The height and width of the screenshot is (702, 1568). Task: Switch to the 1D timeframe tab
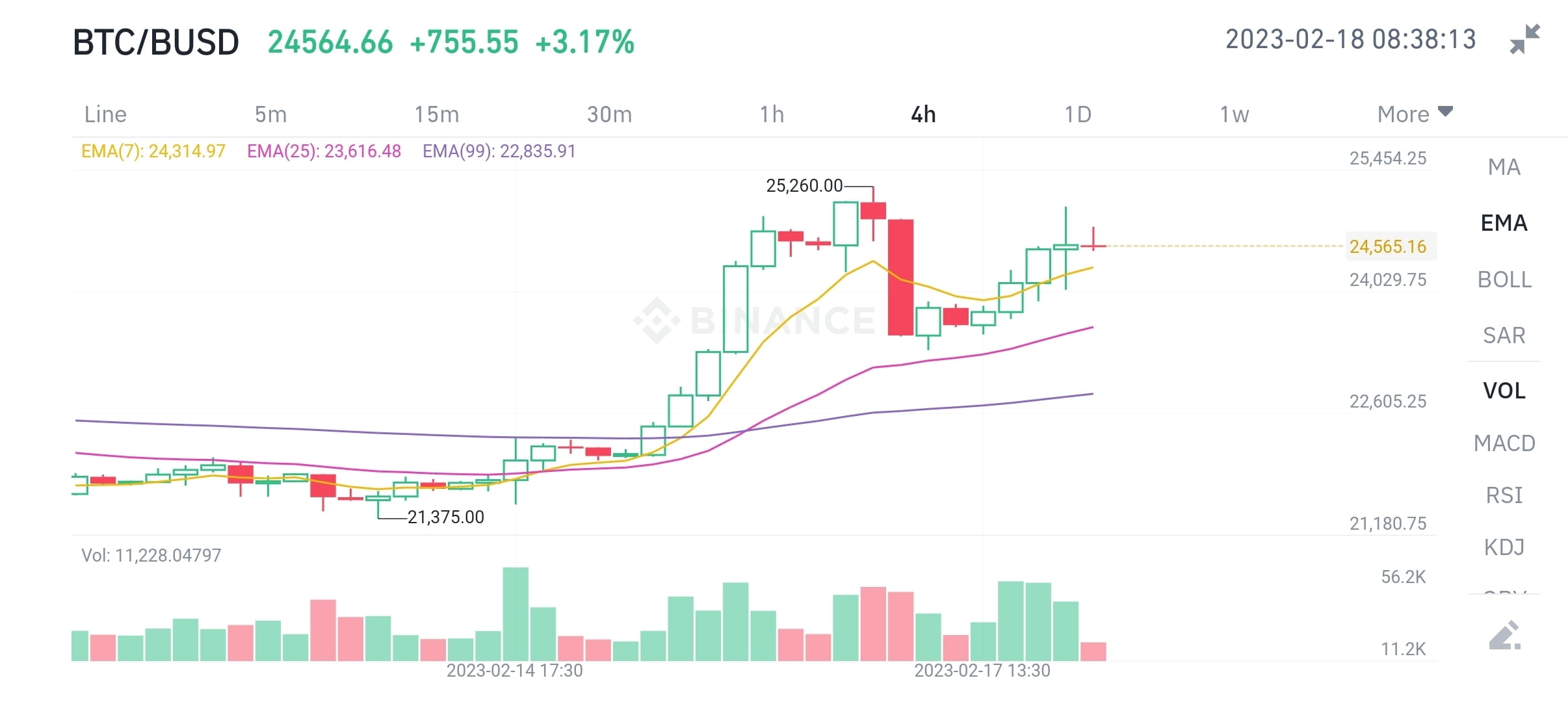click(x=1079, y=114)
